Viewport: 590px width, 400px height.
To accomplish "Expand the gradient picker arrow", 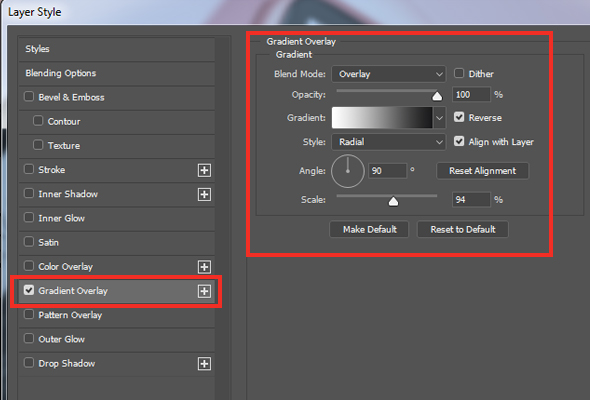I will [x=439, y=118].
